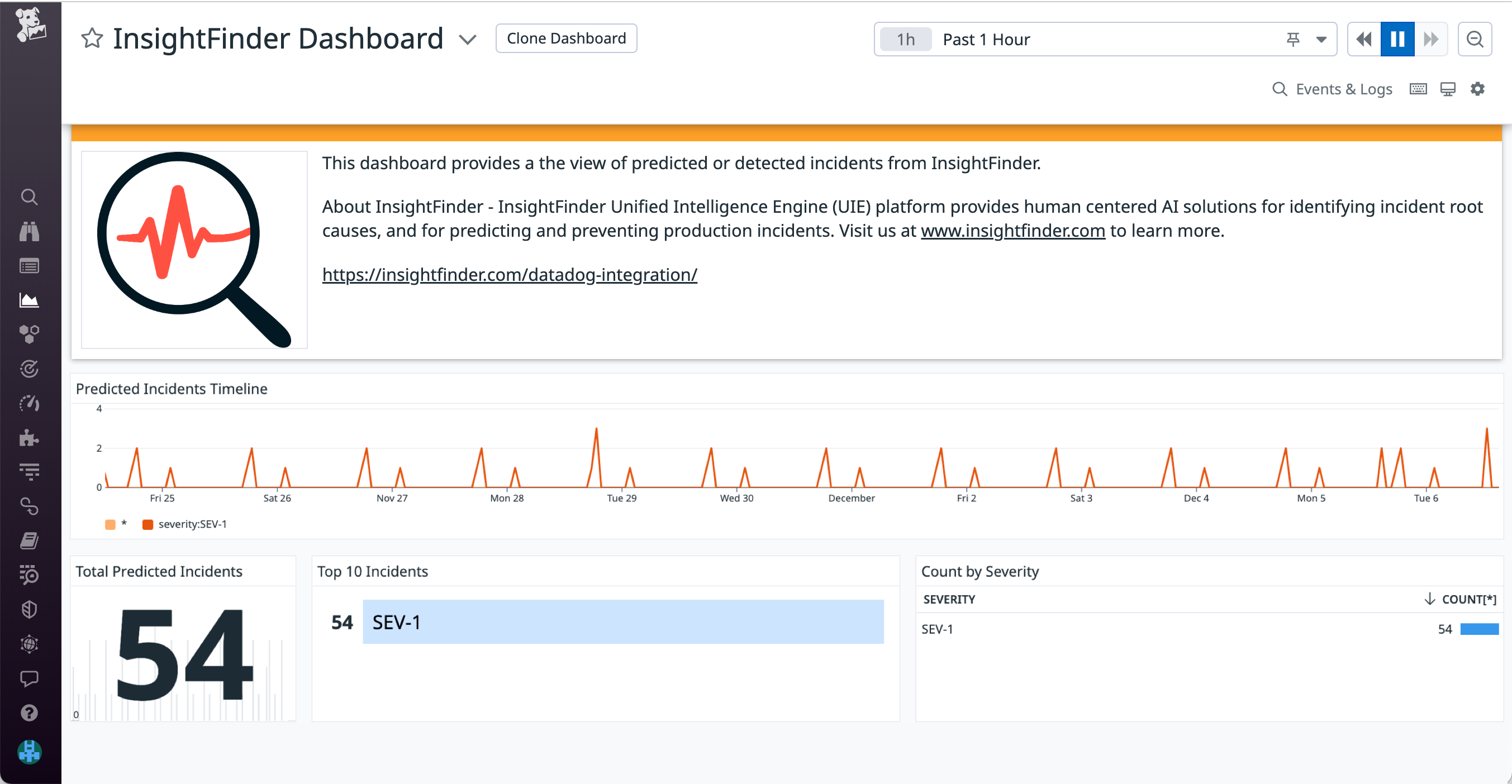Viewport: 1512px width, 784px height.
Task: Select the APM gauge icon in sidebar
Action: coord(30,403)
